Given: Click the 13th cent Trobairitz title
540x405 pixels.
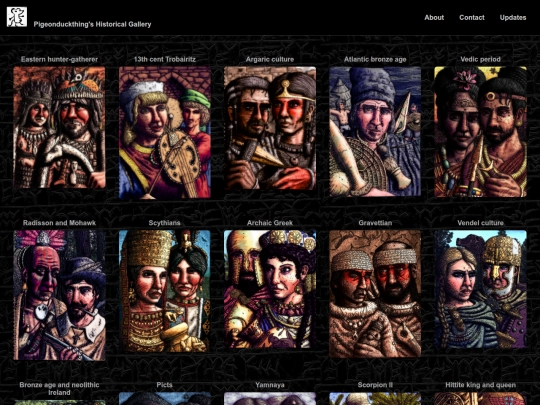Looking at the screenshot, I should click(165, 59).
